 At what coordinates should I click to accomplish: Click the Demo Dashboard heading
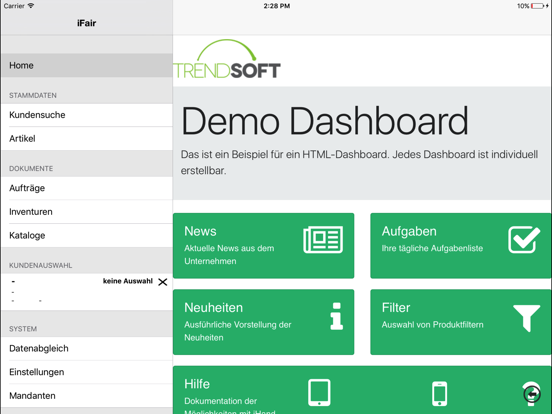[325, 121]
